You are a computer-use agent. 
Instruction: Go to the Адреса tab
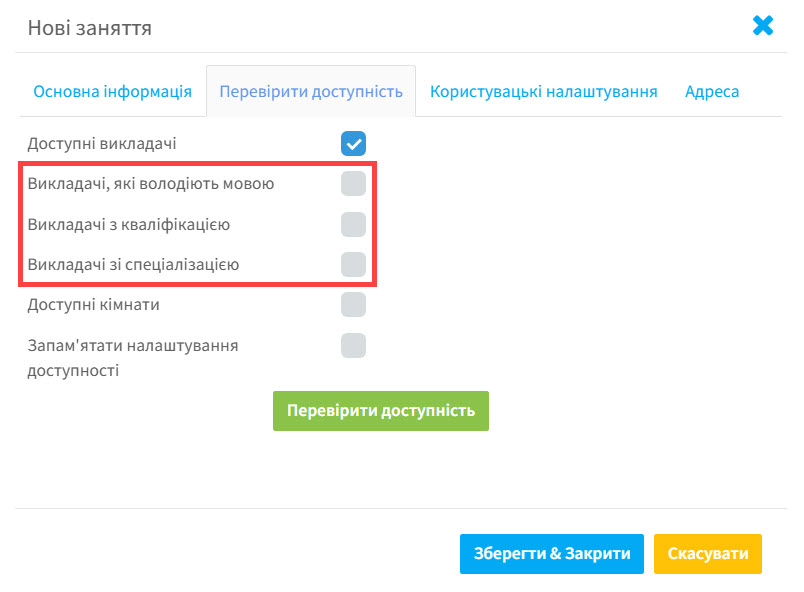point(712,92)
